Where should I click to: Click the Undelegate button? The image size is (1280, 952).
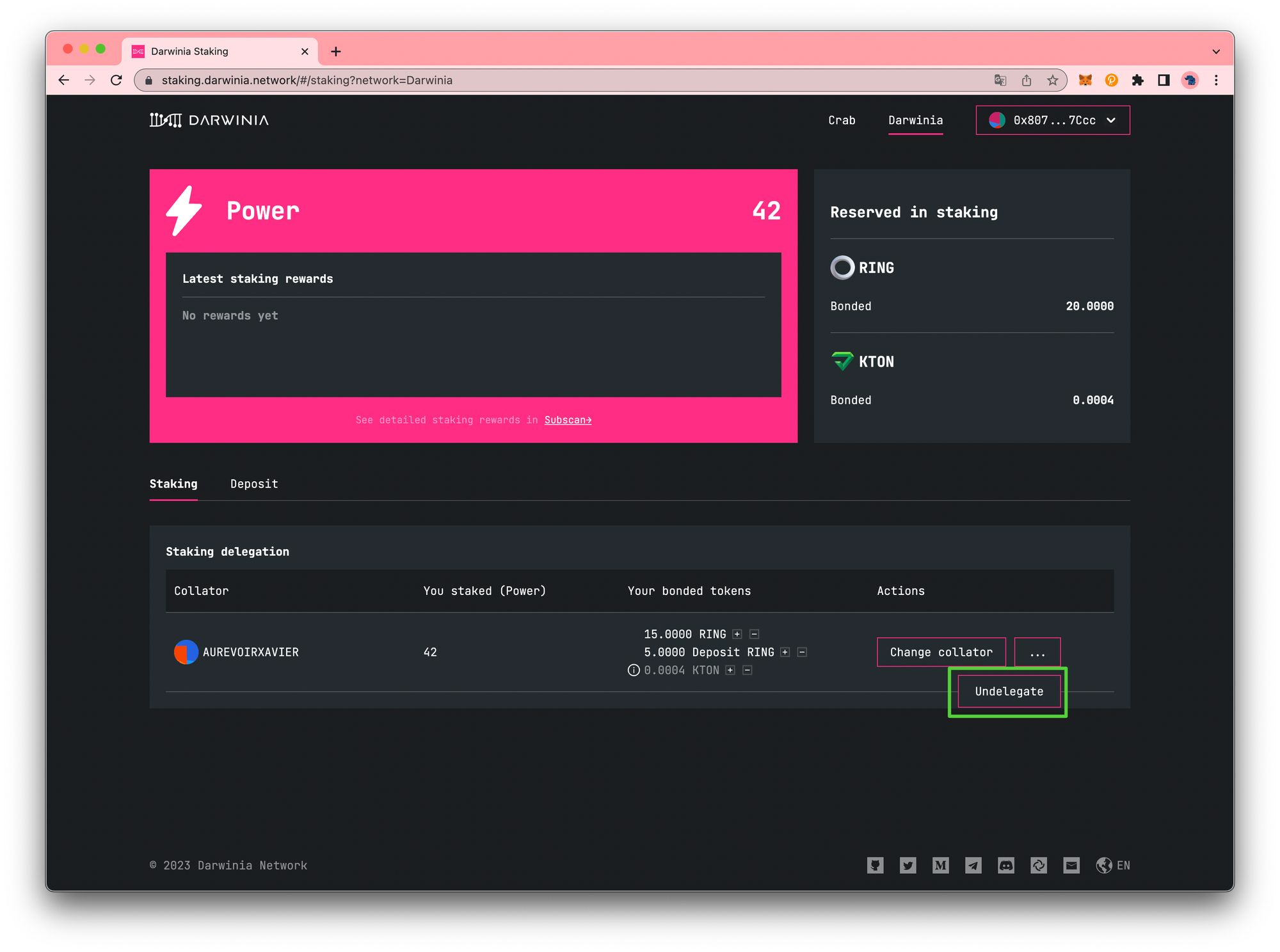(1009, 691)
